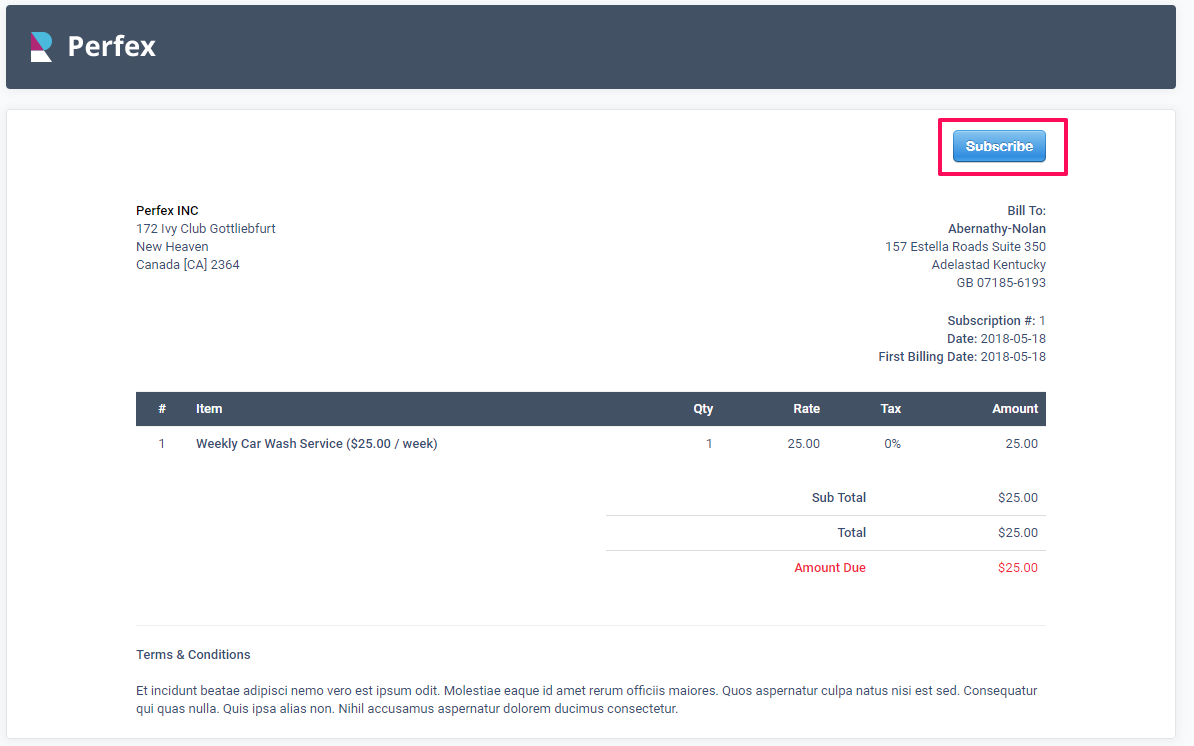Image resolution: width=1194 pixels, height=746 pixels.
Task: Select the Sub Total label
Action: click(x=838, y=498)
